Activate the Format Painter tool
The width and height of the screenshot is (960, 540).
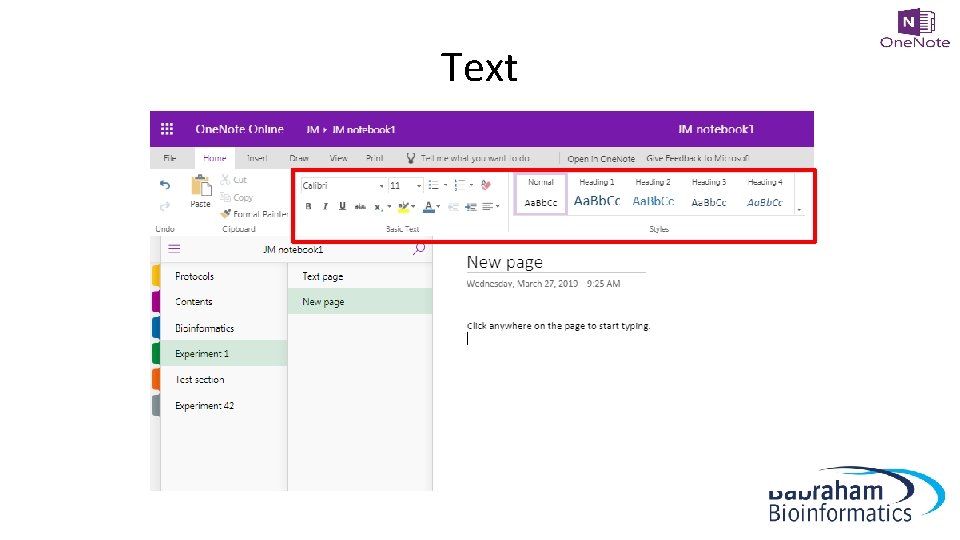tap(254, 214)
